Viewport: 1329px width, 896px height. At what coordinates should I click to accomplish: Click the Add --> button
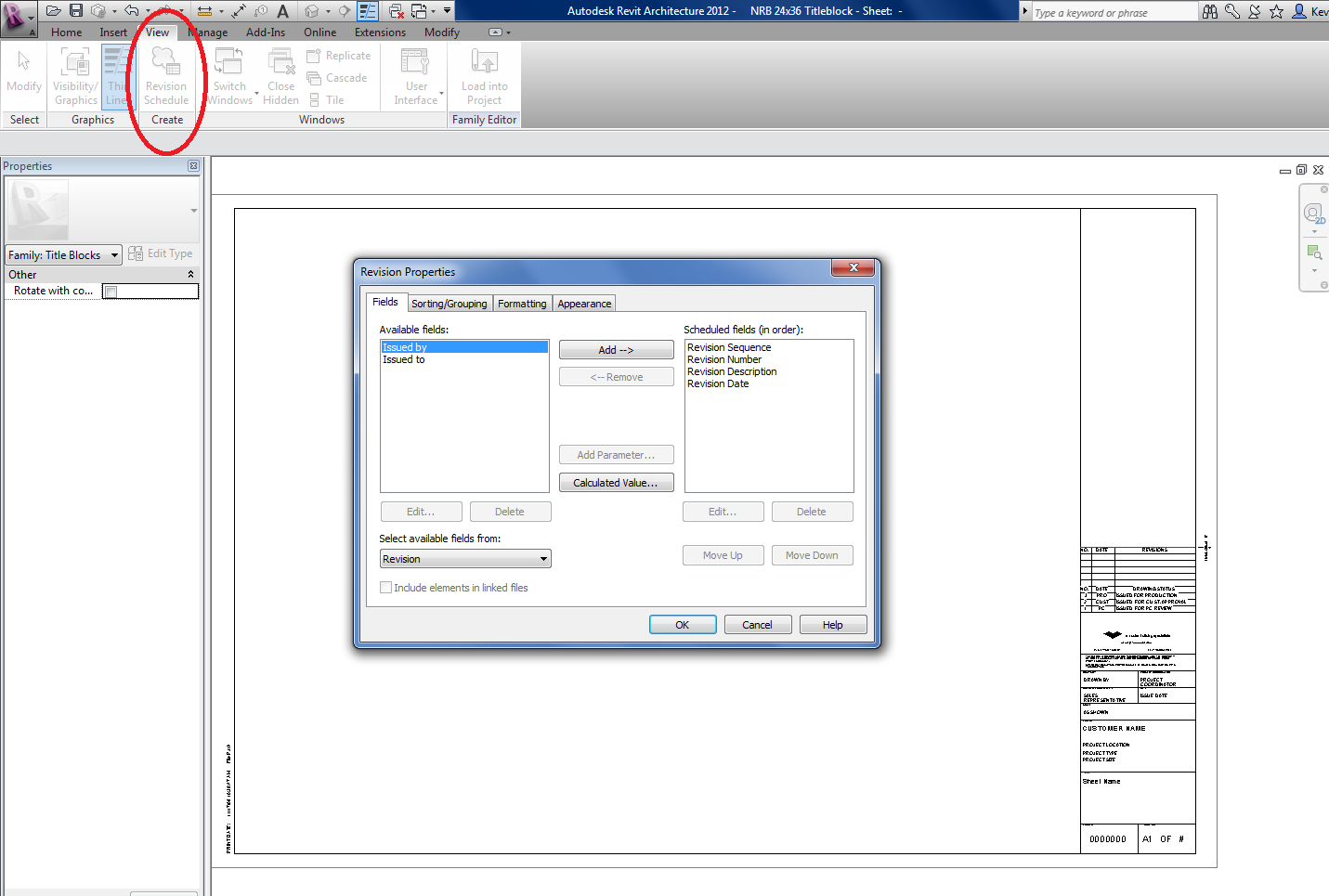[617, 350]
